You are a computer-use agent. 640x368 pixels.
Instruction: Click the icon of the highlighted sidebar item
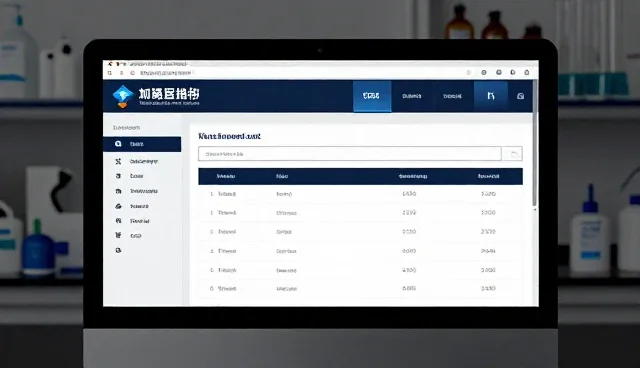[118, 144]
